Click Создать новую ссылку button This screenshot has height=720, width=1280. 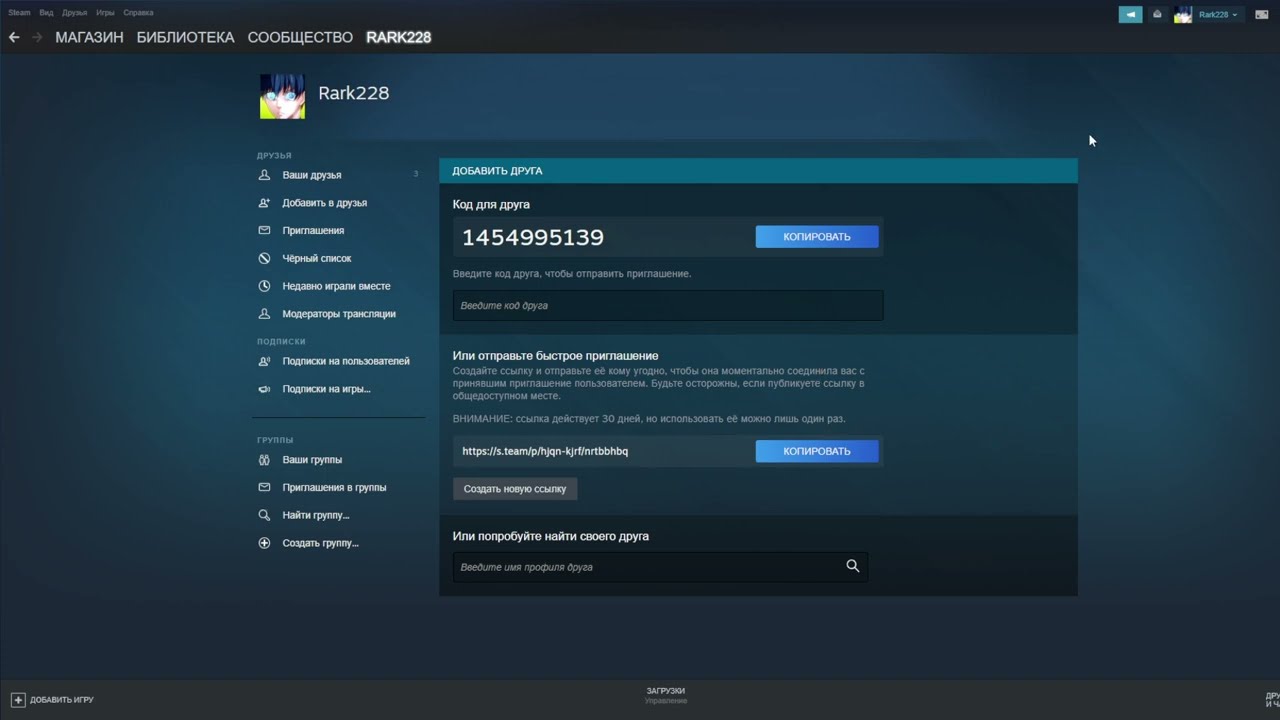click(515, 489)
